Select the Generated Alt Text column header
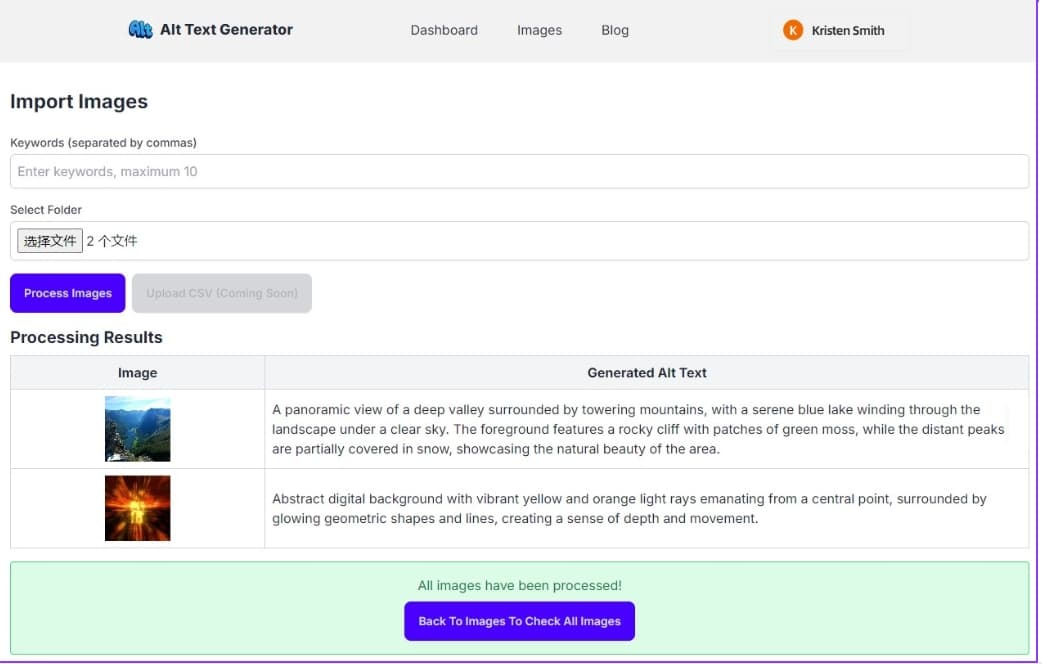1042x664 pixels. 646,372
